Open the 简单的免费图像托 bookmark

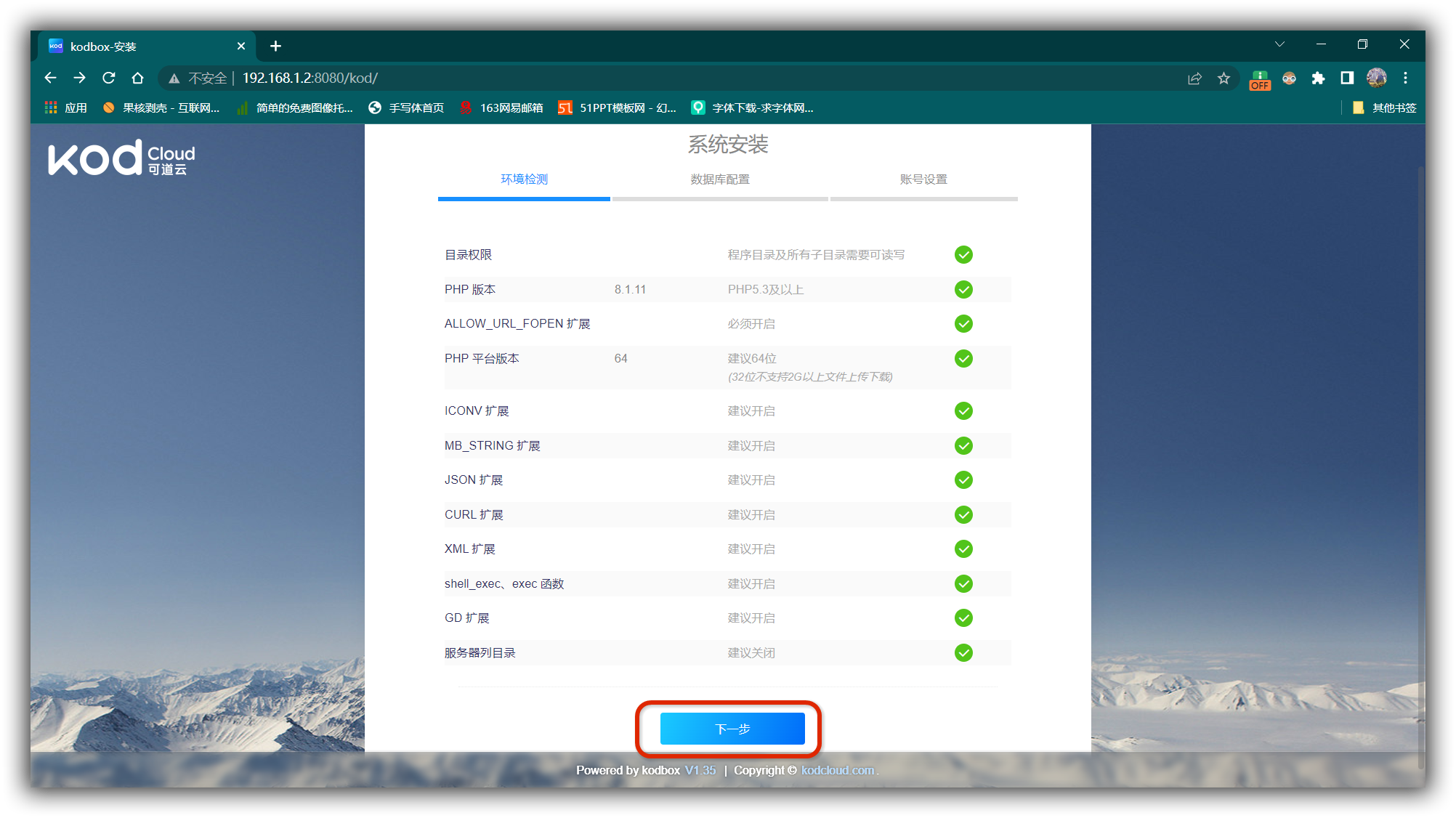click(x=295, y=108)
